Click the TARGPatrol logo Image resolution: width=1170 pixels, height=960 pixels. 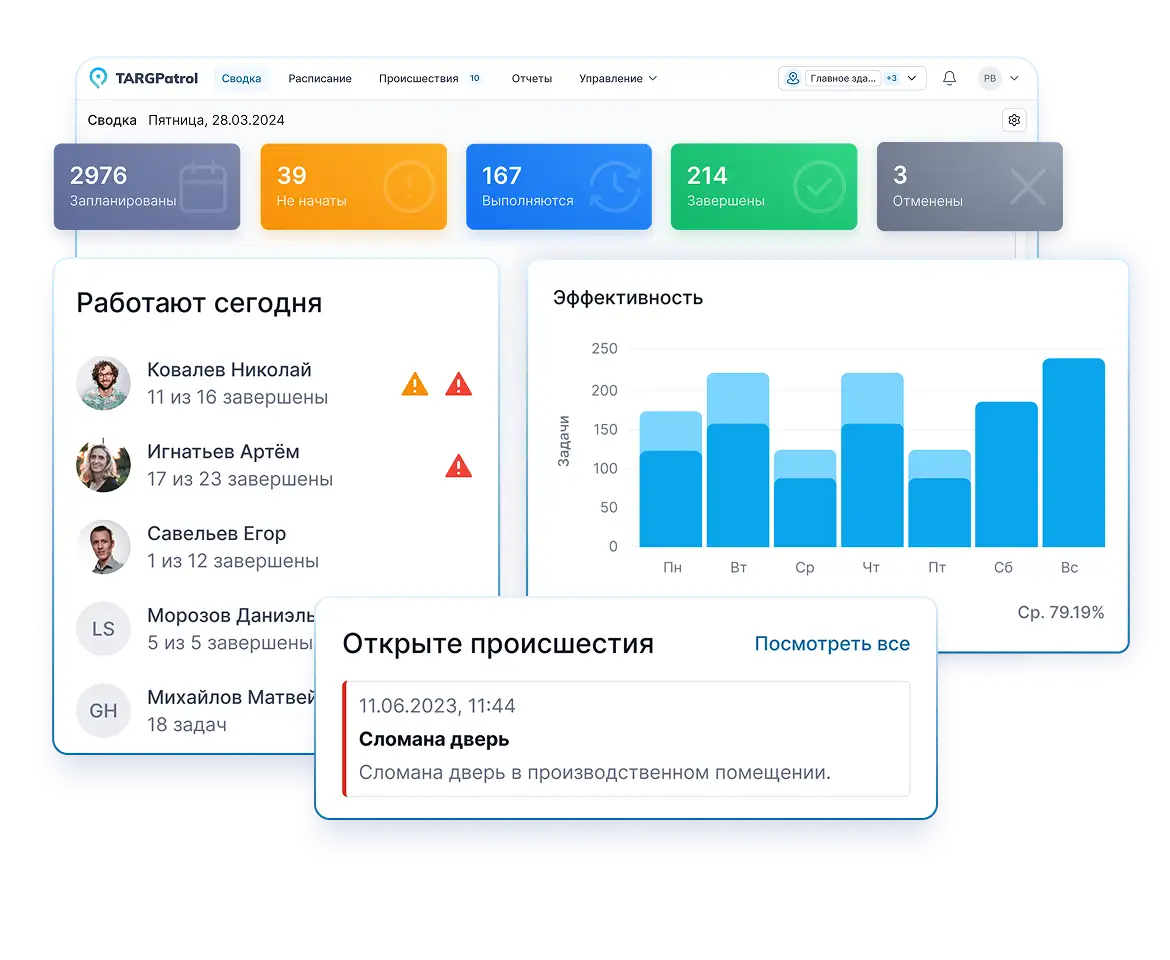pyautogui.click(x=143, y=78)
